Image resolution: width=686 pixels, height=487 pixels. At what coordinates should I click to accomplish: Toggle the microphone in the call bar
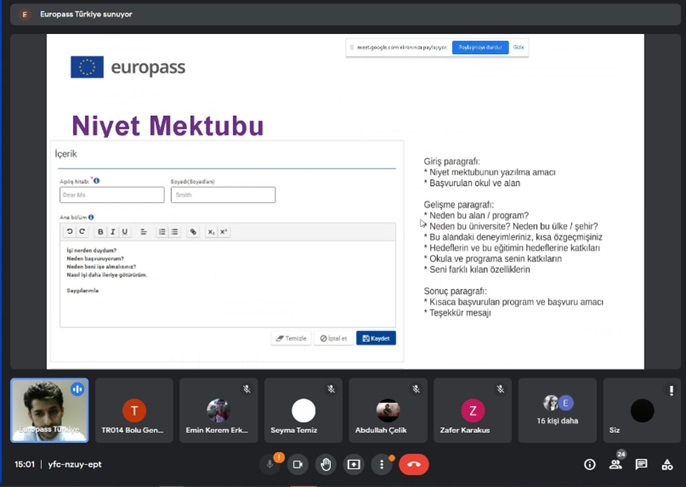(x=269, y=464)
